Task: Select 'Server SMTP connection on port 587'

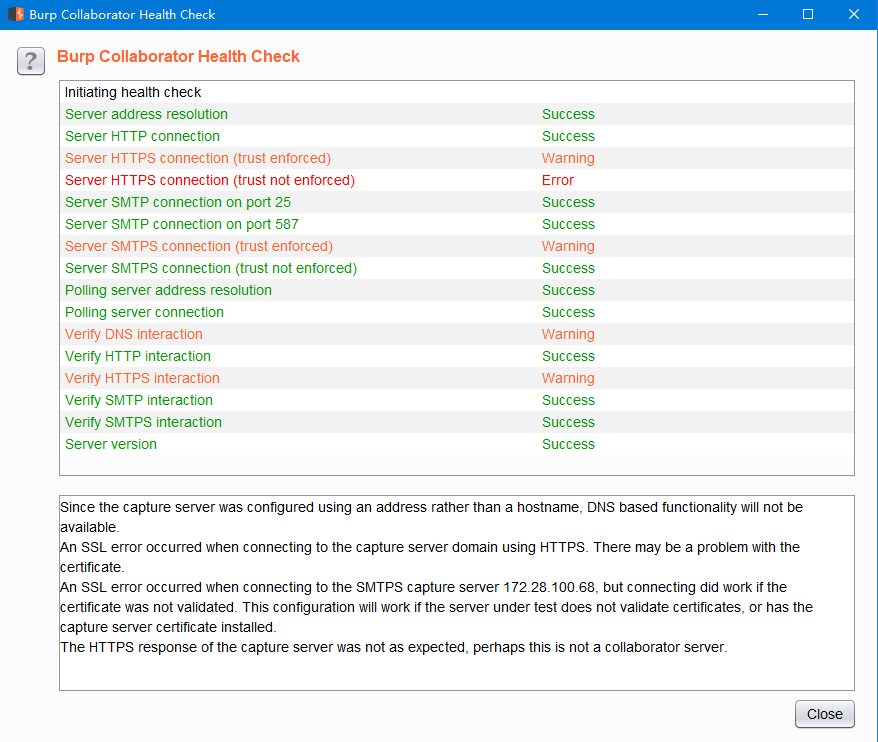Action: (x=182, y=224)
